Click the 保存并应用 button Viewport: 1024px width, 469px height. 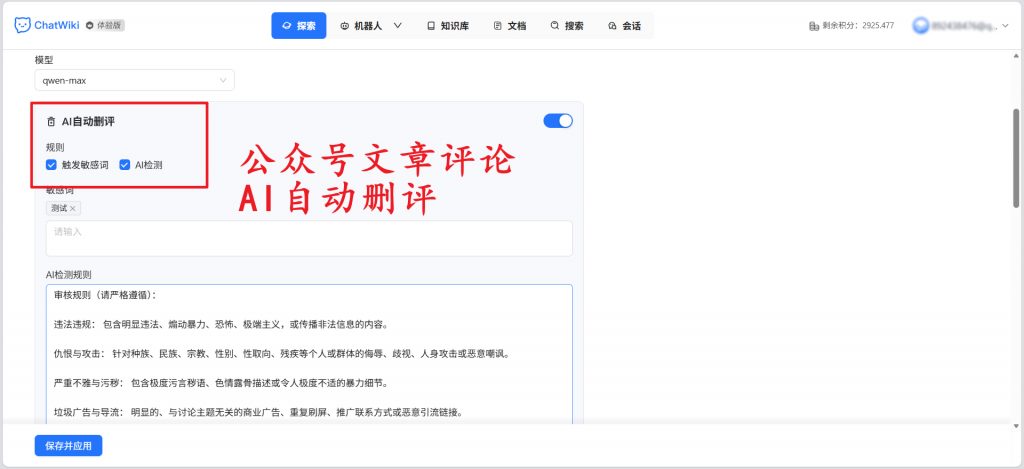click(x=69, y=447)
